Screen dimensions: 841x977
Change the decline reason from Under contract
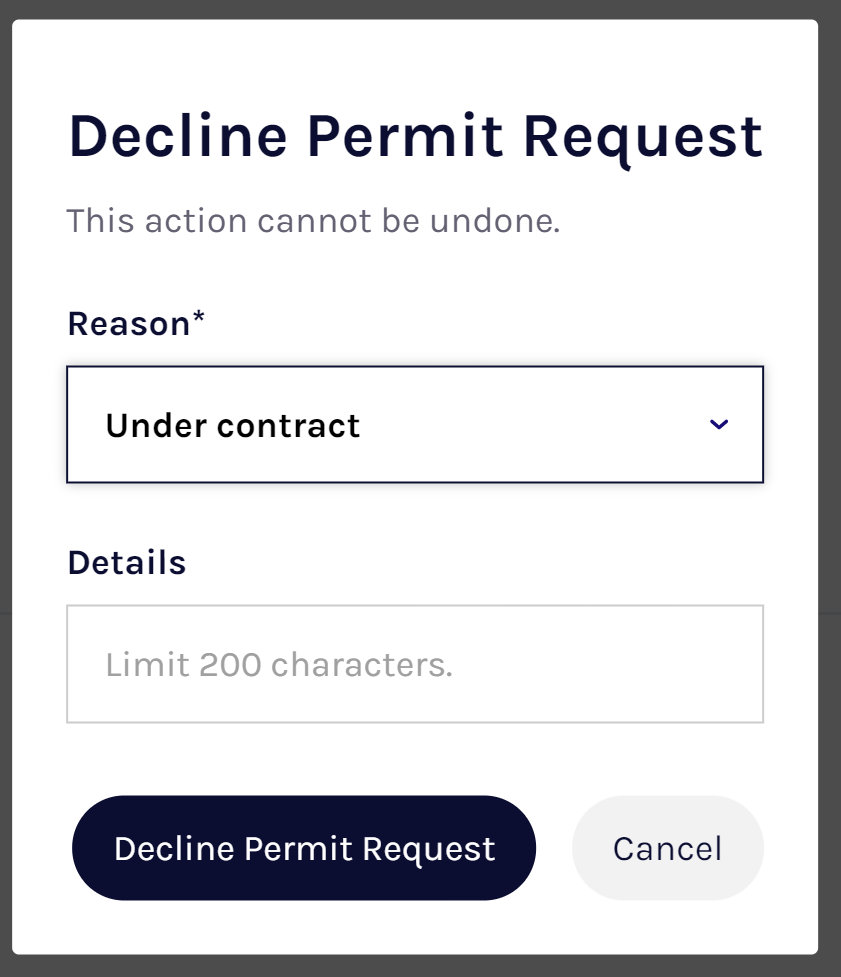point(414,425)
